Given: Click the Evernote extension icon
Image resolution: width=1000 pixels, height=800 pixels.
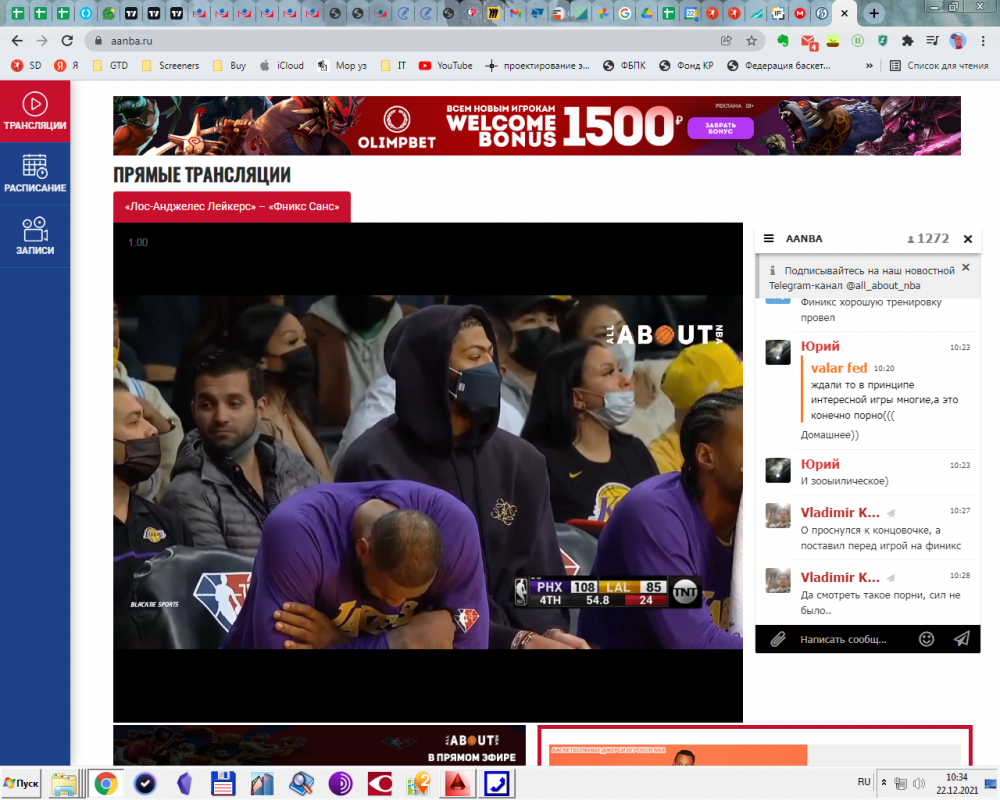Looking at the screenshot, I should click(x=783, y=41).
